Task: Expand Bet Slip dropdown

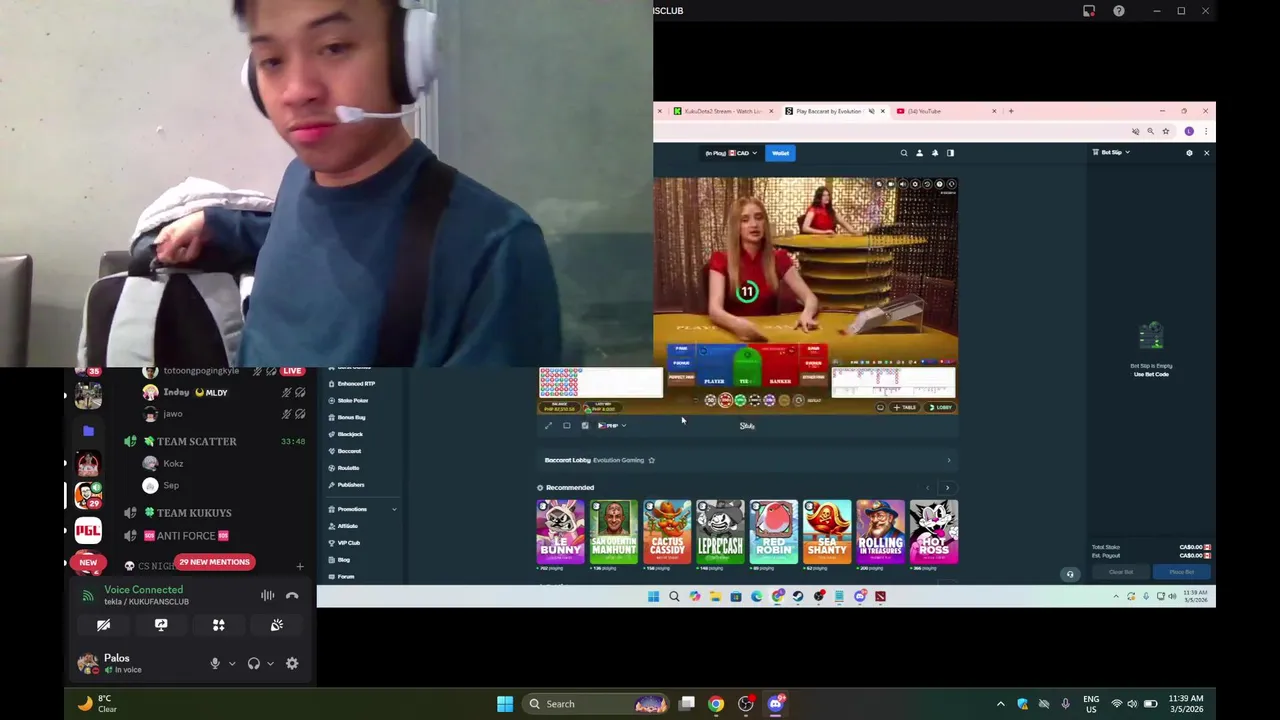Action: pos(1111,152)
